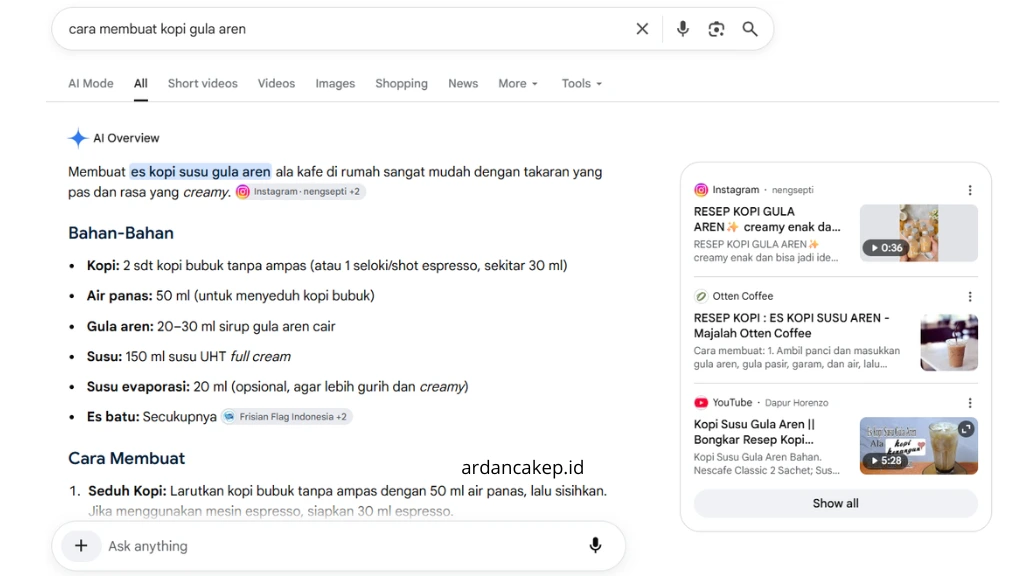This screenshot has height=576, width=1024.
Task: Play the 0:36 Instagram video thumbnail
Action: click(x=918, y=233)
